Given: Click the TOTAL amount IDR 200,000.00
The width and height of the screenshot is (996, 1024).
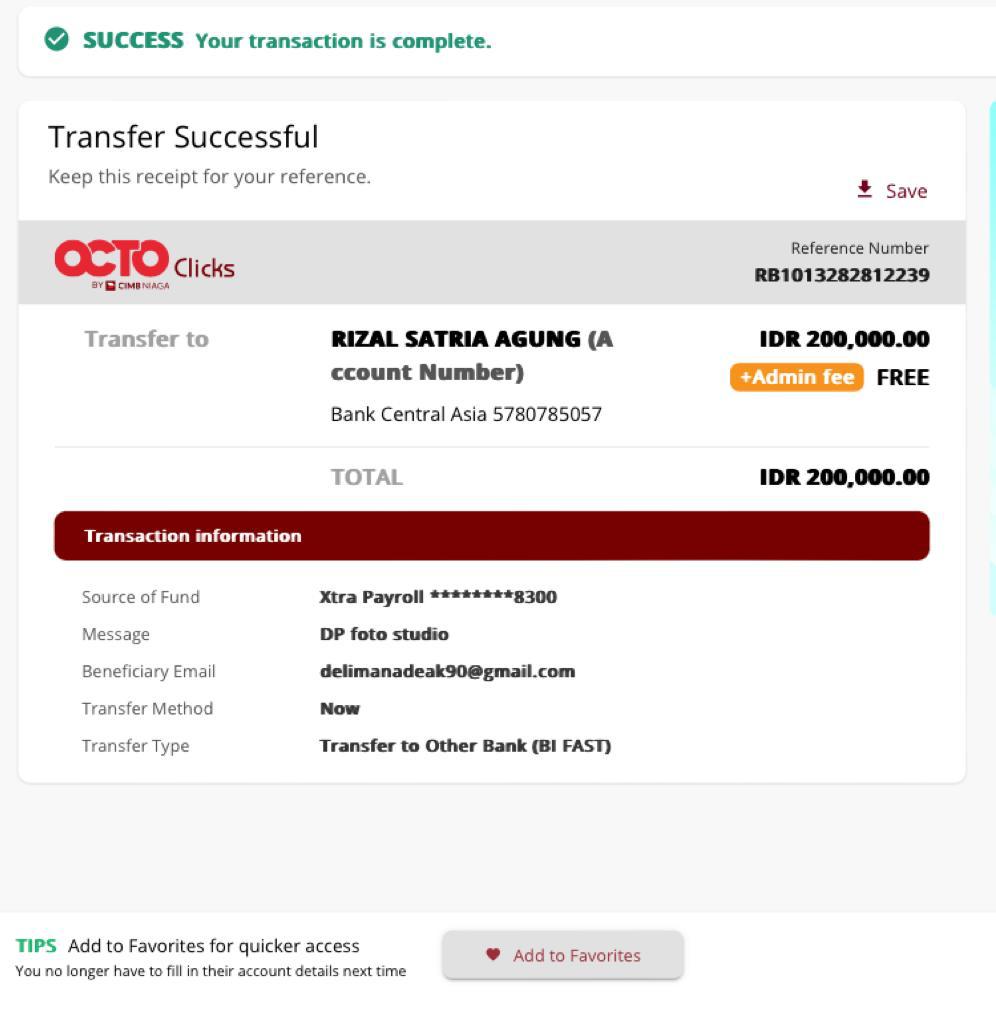Looking at the screenshot, I should (844, 477).
